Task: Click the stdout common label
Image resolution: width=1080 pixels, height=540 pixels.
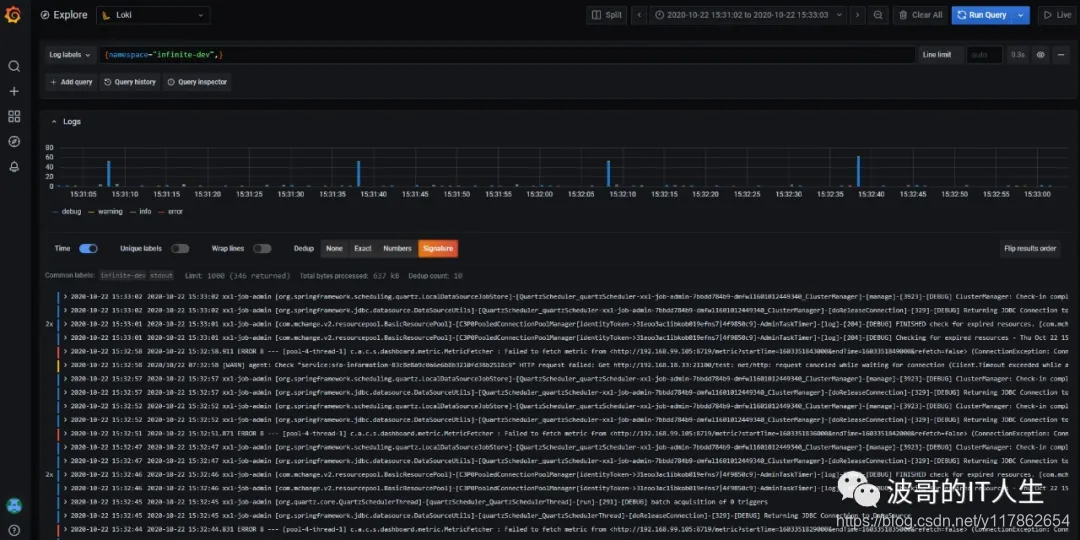Action: point(162,276)
